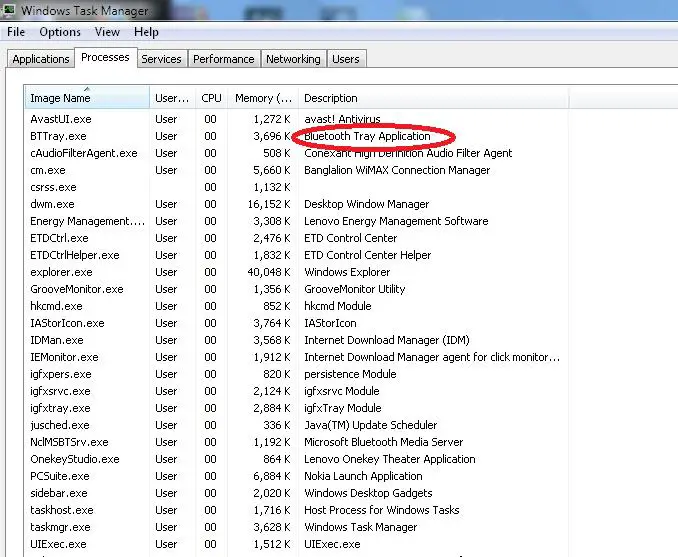Click the Bluetooth Tray Application description
678x557 pixels.
[367, 136]
